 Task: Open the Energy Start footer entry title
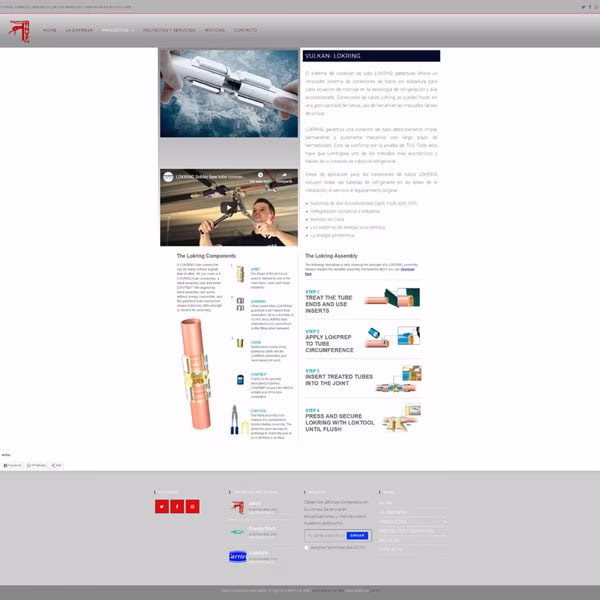(262, 528)
